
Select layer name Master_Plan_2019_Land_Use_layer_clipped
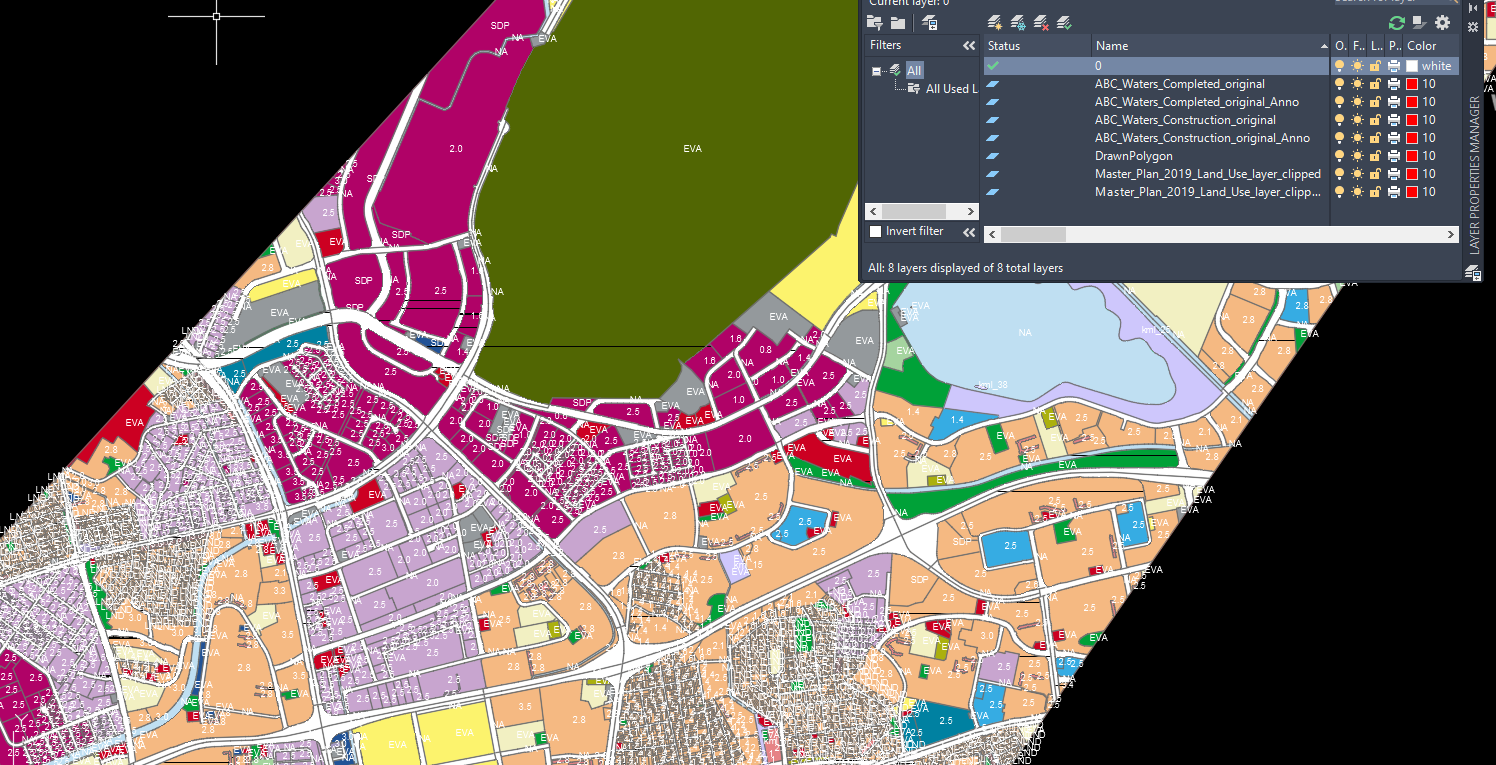coord(1208,174)
